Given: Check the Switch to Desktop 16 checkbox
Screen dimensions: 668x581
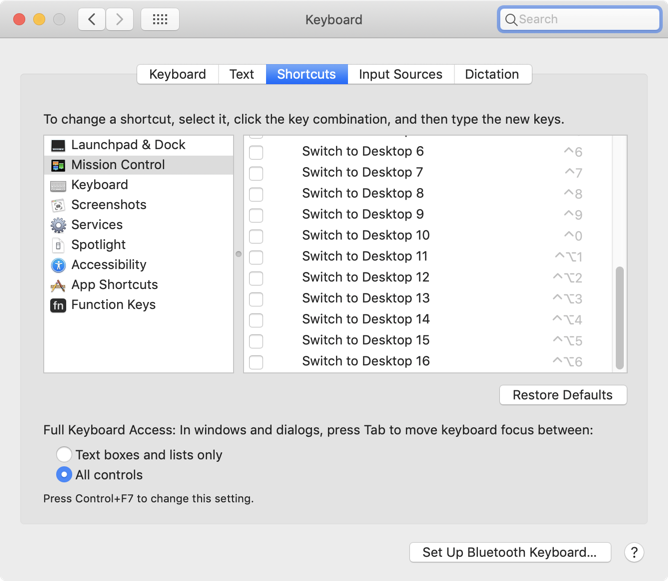Looking at the screenshot, I should pos(256,362).
